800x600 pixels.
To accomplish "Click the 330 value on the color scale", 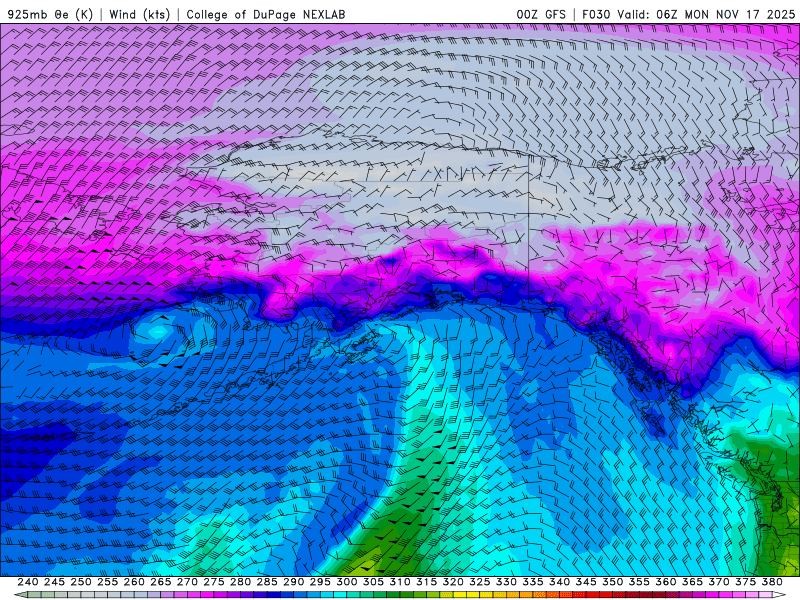I will point(506,582).
